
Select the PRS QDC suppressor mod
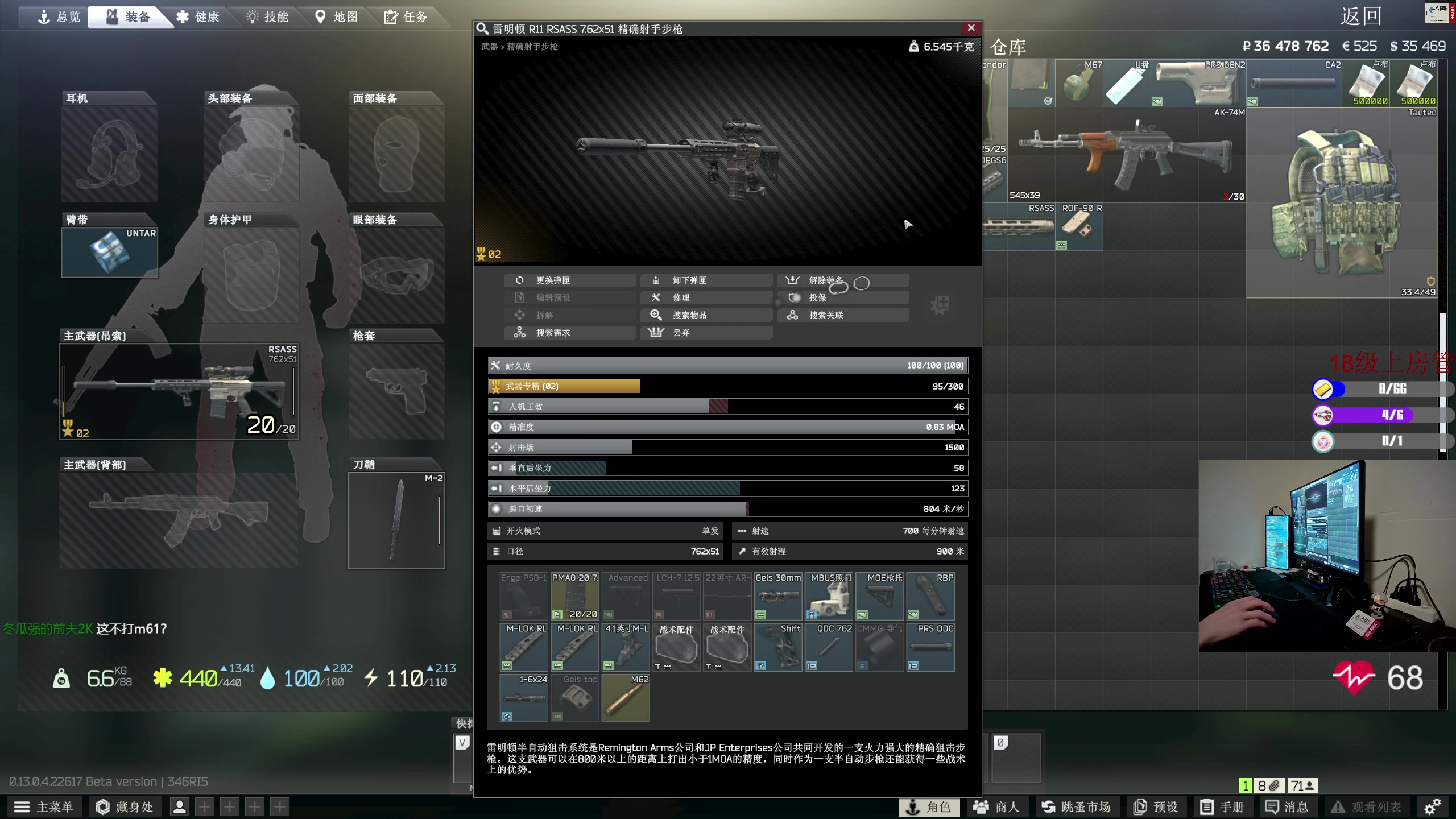pos(930,647)
